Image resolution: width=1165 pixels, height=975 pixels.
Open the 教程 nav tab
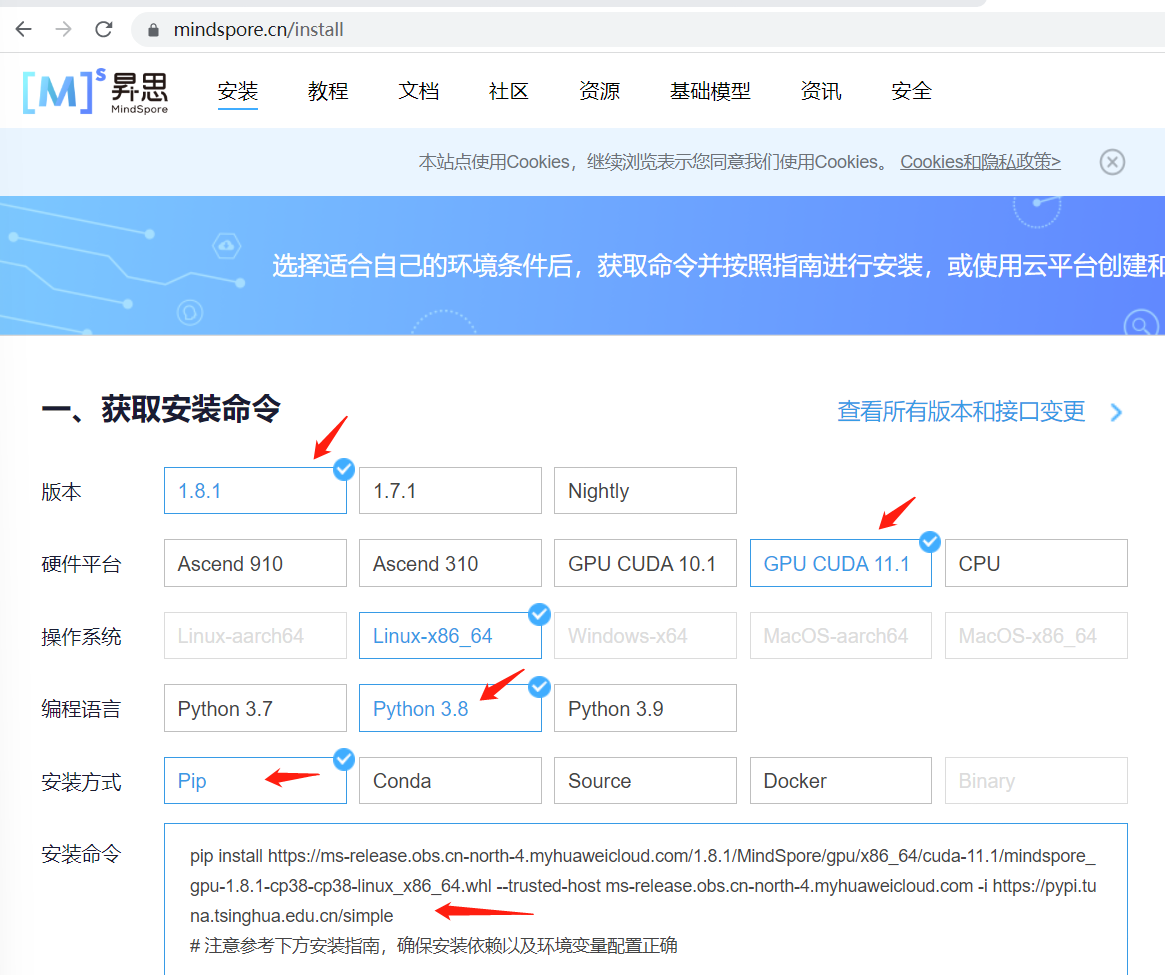click(328, 91)
